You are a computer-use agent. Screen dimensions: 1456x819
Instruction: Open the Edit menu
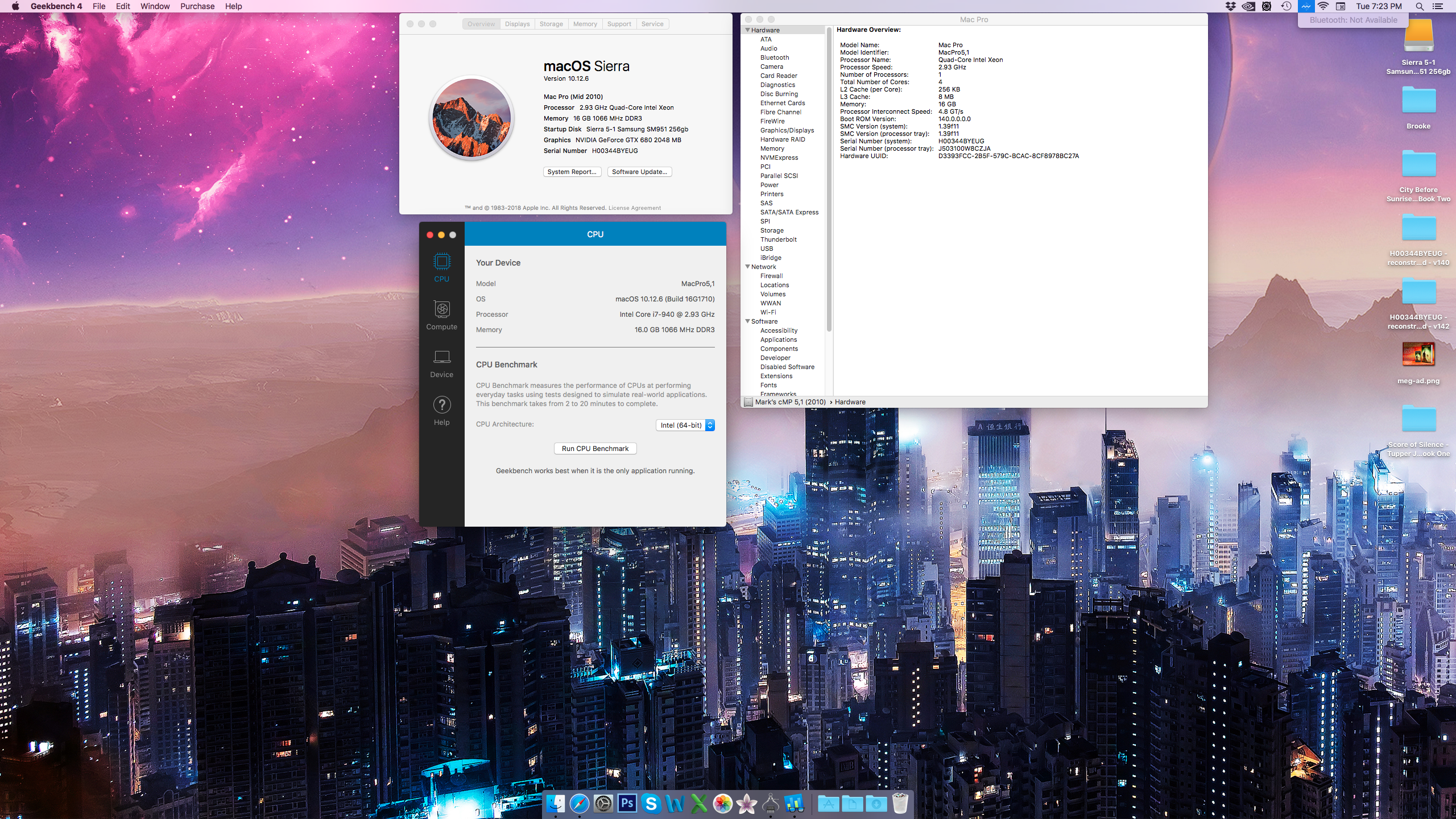coord(123,6)
